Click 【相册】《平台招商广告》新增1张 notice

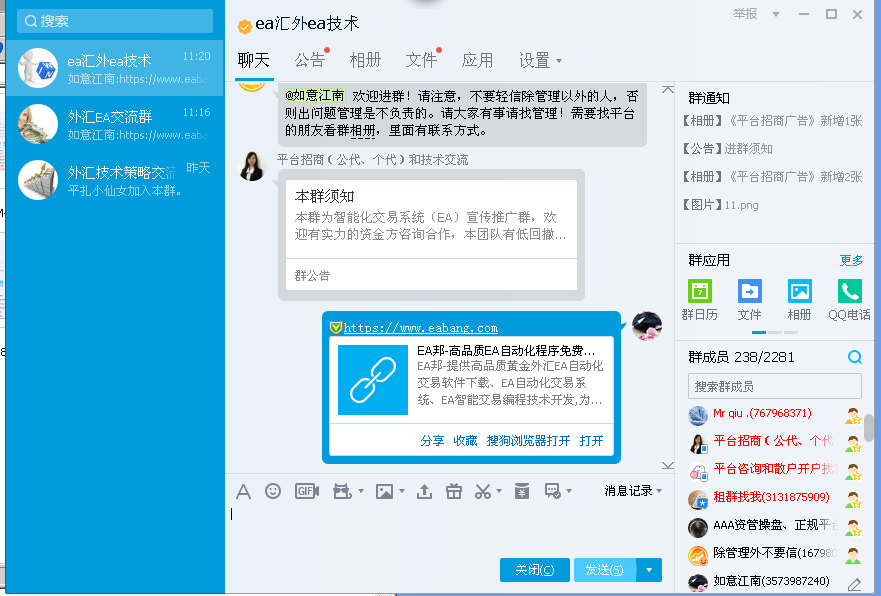point(772,121)
